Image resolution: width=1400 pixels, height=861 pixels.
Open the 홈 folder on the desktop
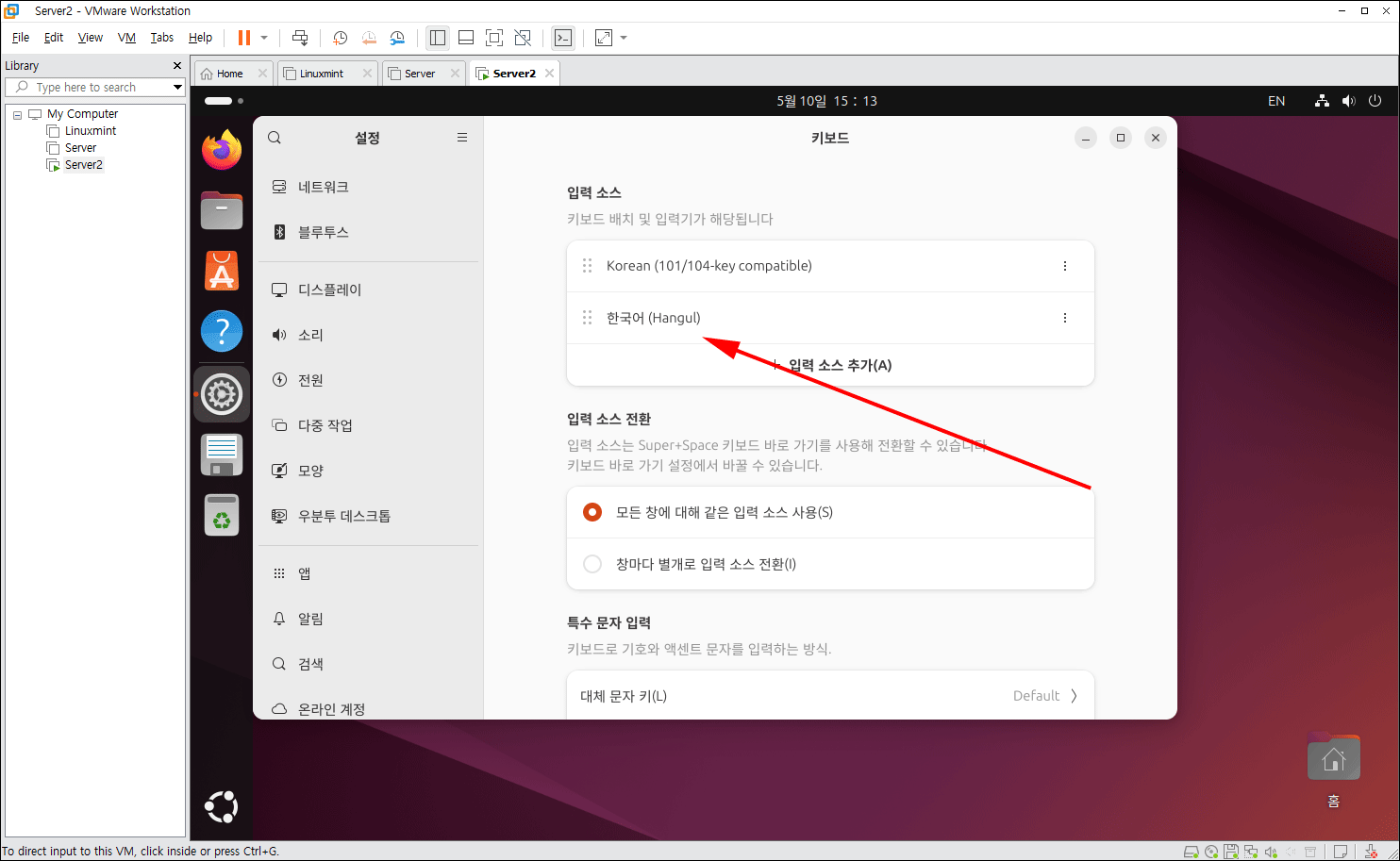click(x=1334, y=770)
